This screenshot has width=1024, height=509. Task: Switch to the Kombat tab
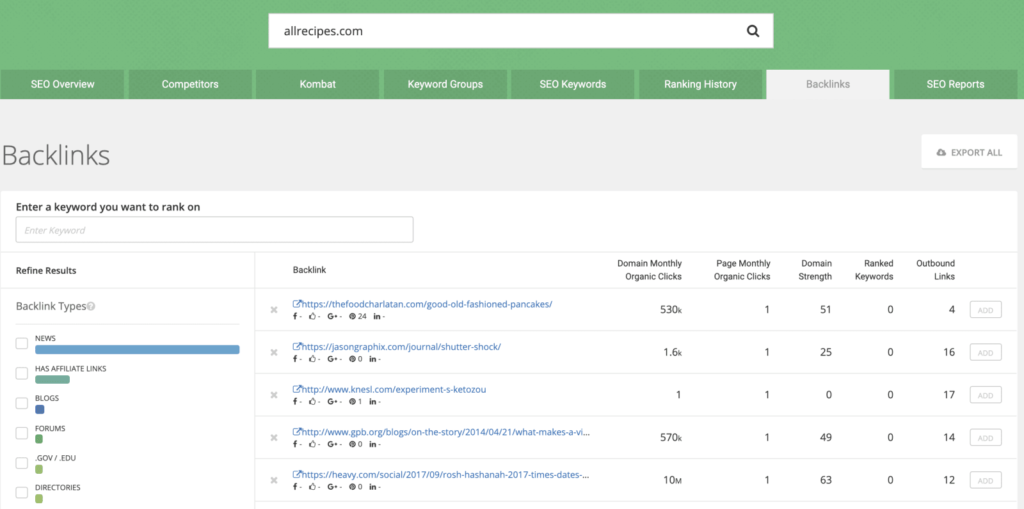point(317,84)
